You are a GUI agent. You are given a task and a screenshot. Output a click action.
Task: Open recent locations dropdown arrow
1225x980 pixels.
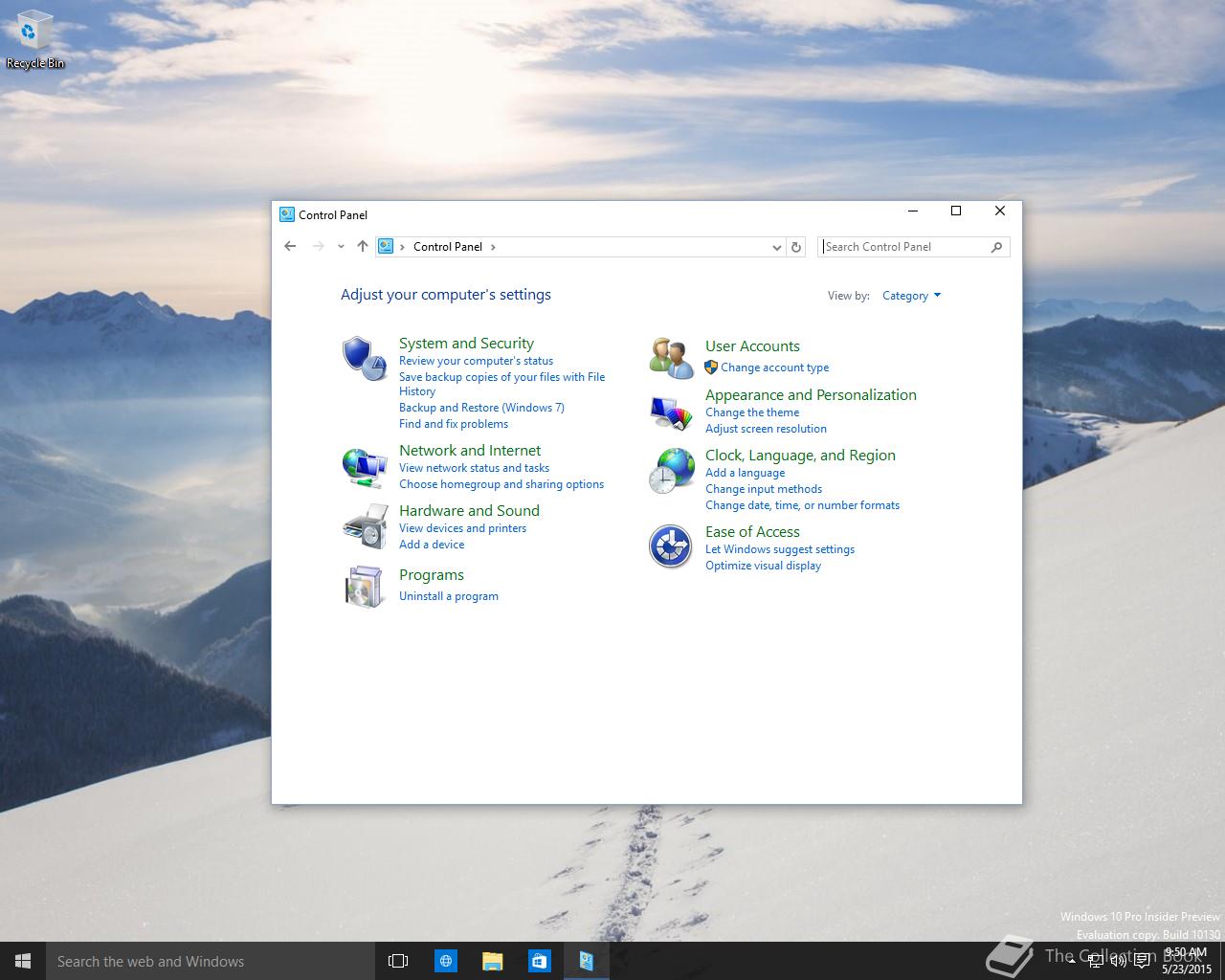click(341, 247)
